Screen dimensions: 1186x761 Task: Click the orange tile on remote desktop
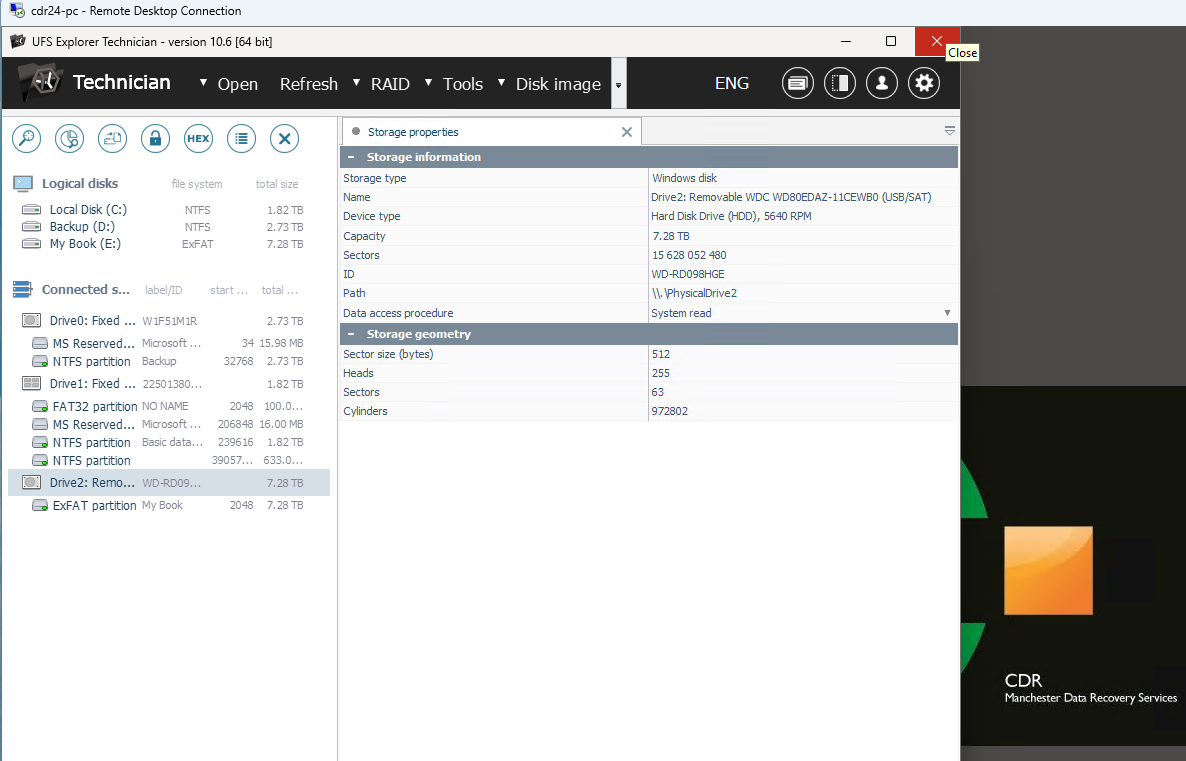click(1048, 570)
